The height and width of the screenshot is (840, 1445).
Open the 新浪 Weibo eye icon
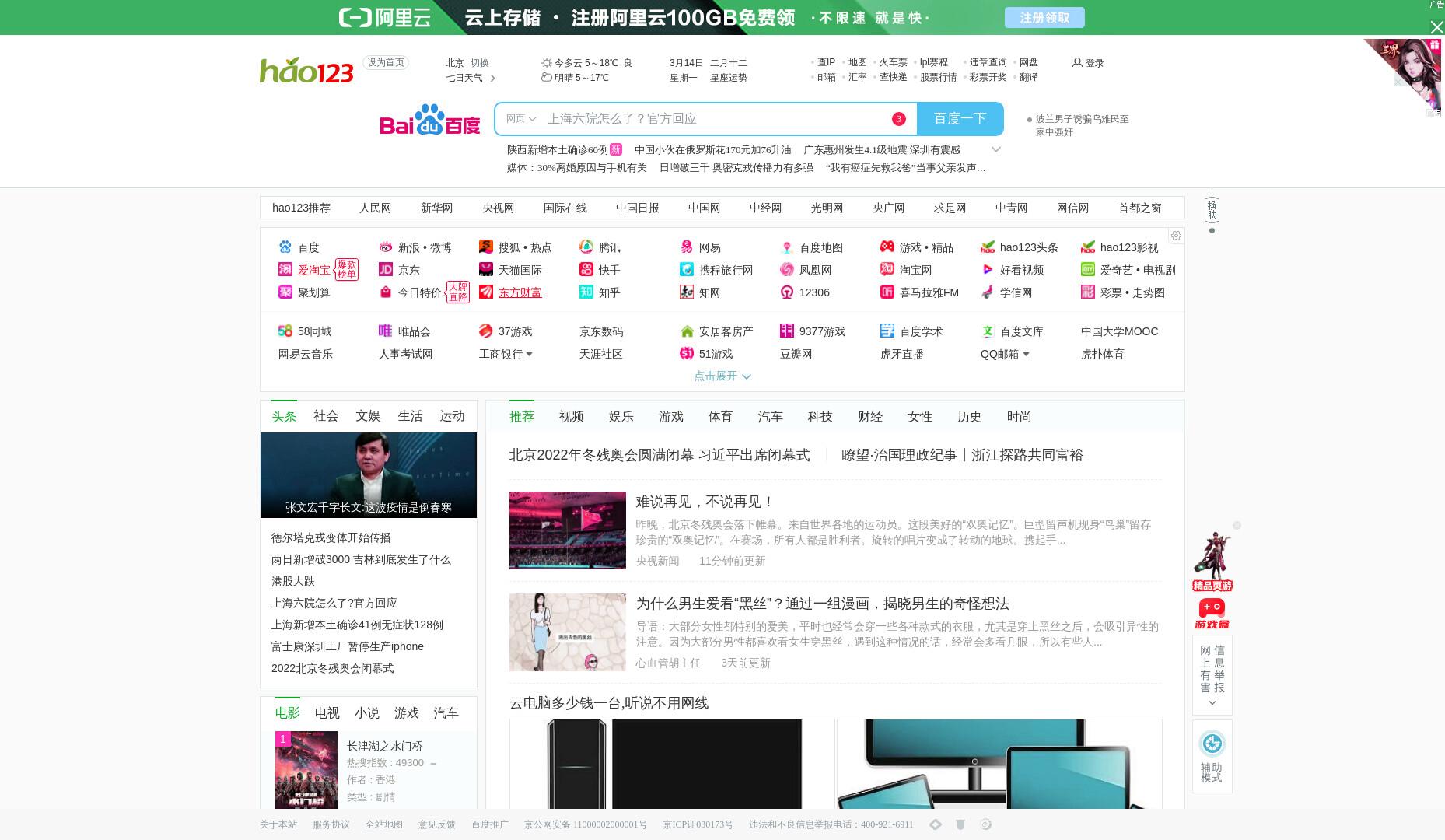pos(386,247)
